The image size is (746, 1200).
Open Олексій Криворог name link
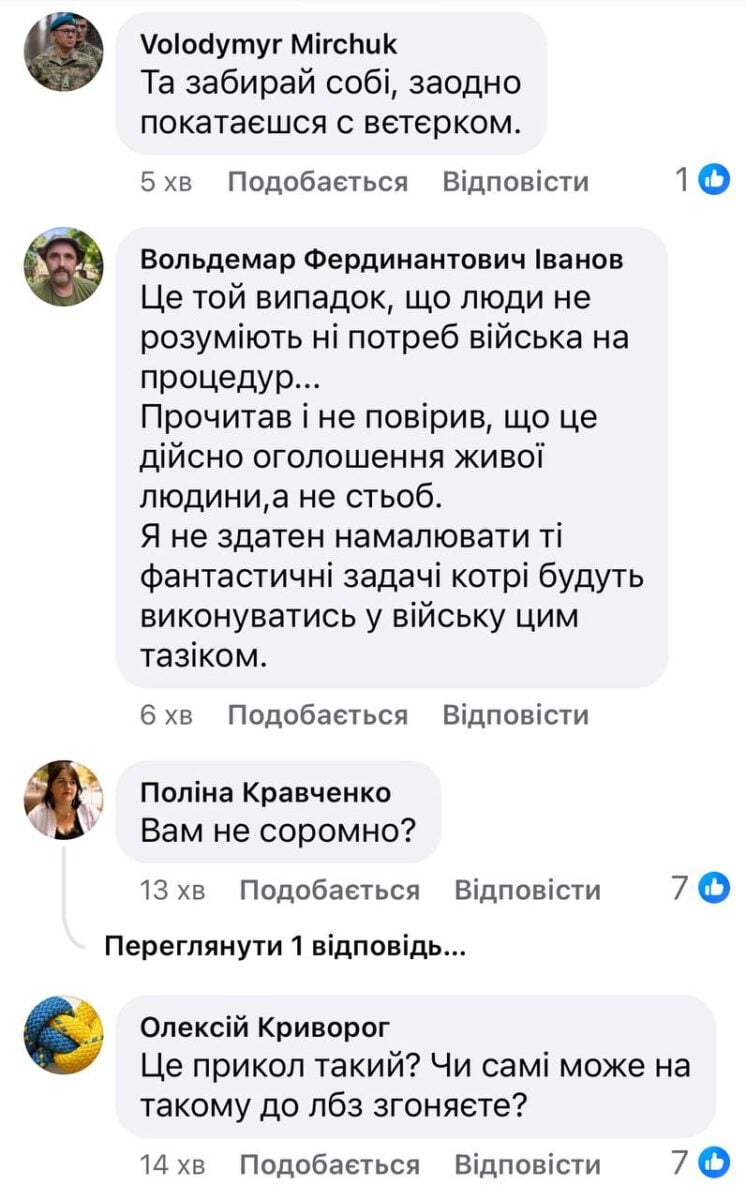point(266,1028)
